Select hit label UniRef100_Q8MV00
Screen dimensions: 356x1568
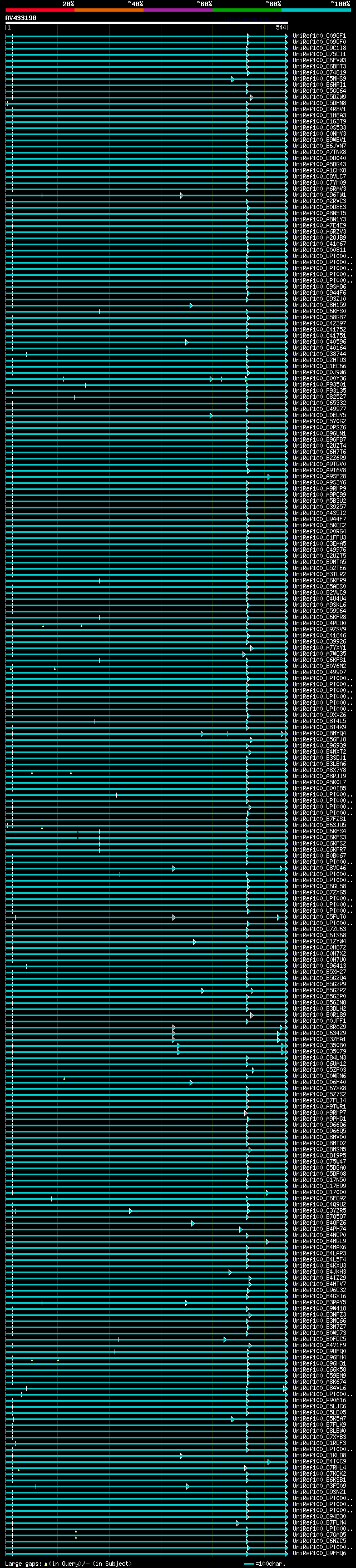pos(319,1137)
